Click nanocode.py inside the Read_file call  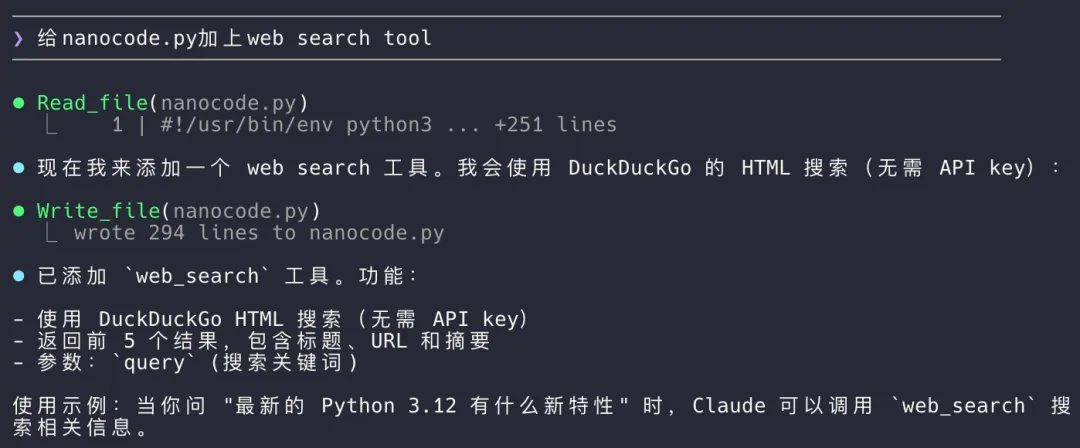[234, 103]
